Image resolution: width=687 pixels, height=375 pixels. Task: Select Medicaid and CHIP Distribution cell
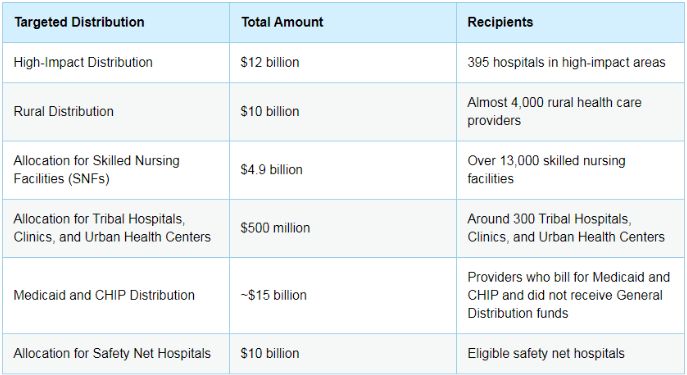click(116, 295)
